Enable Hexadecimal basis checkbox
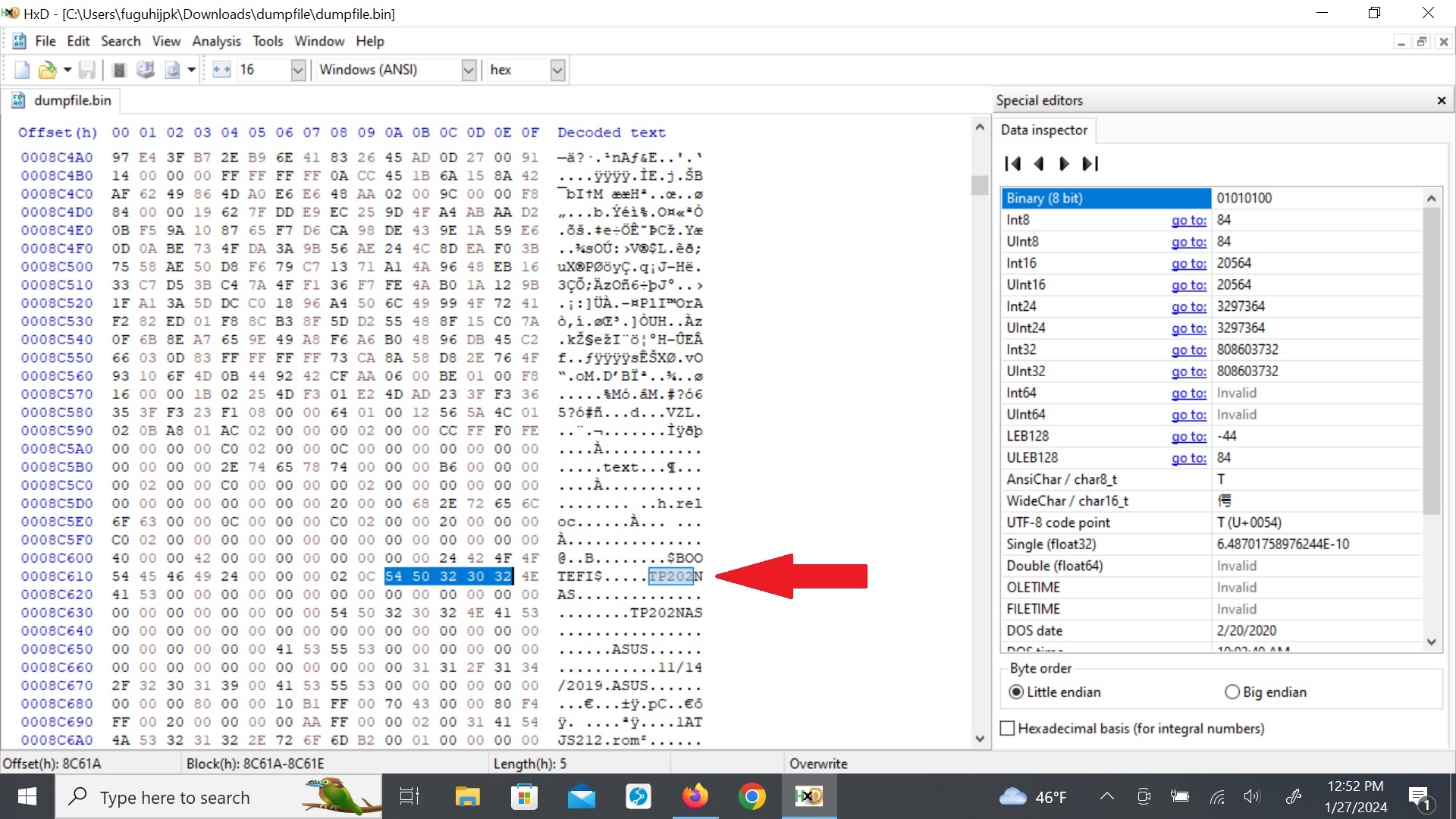 pos(1008,729)
